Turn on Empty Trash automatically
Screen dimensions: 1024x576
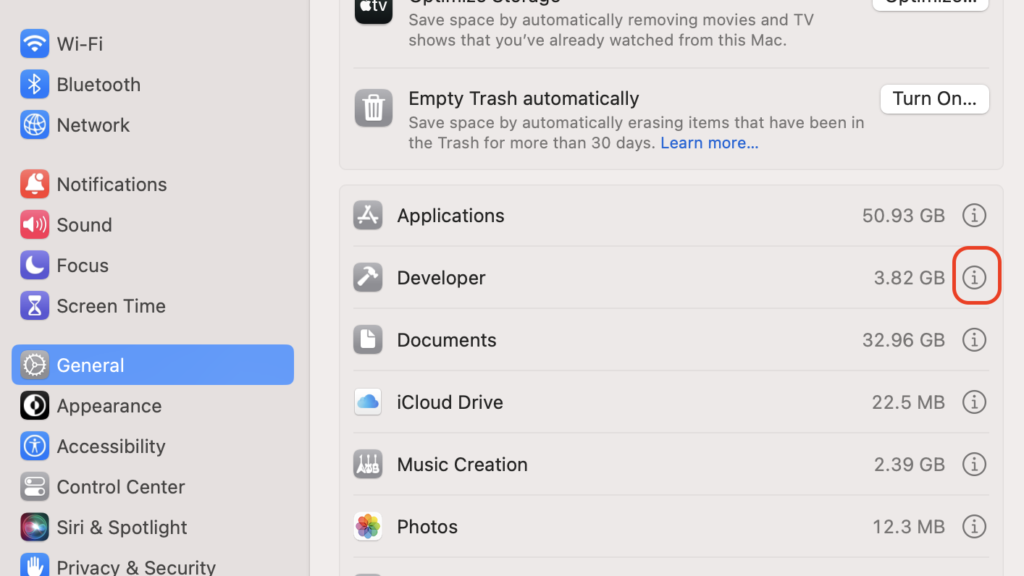point(934,98)
